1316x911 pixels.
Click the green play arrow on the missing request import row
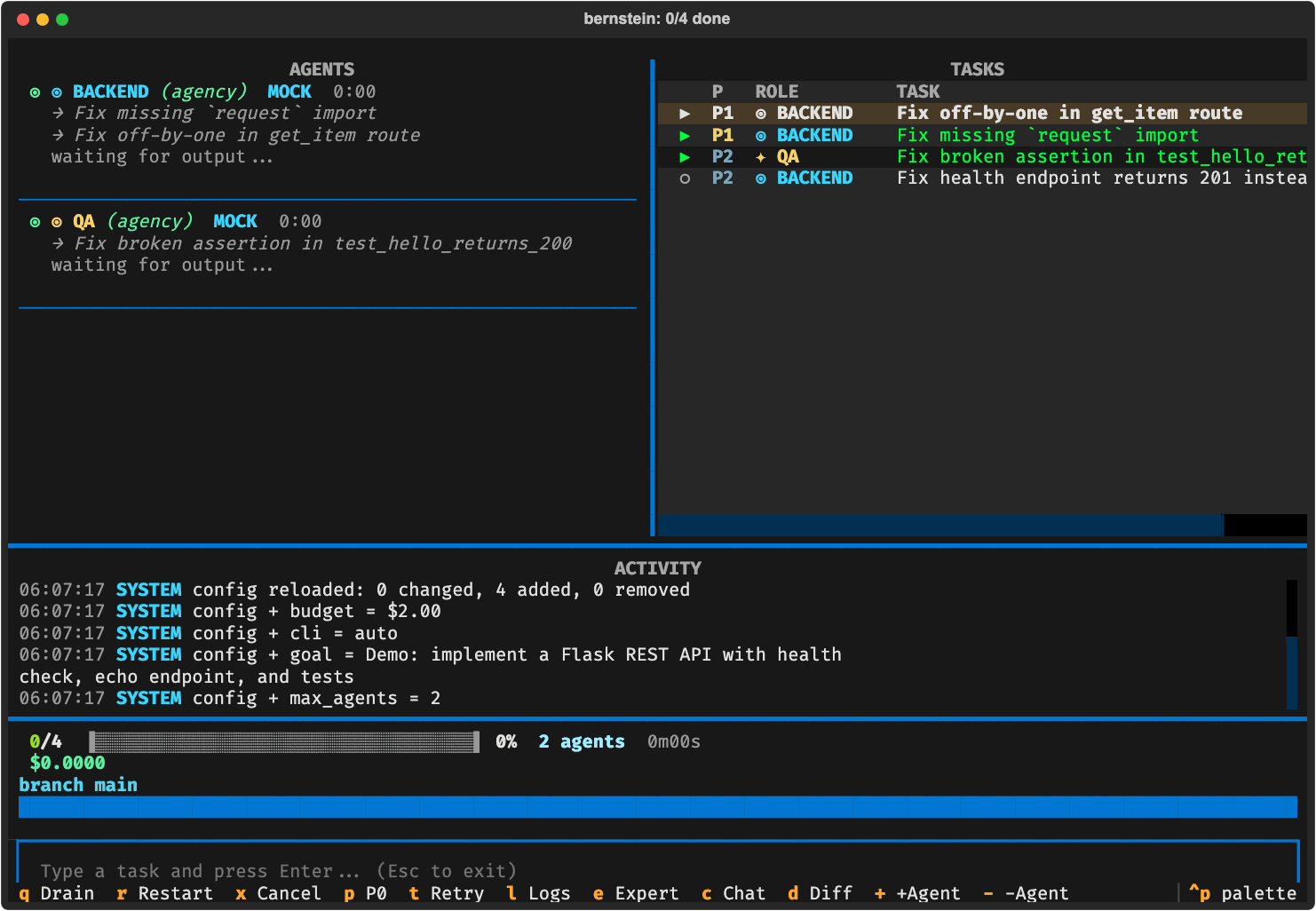click(x=685, y=136)
